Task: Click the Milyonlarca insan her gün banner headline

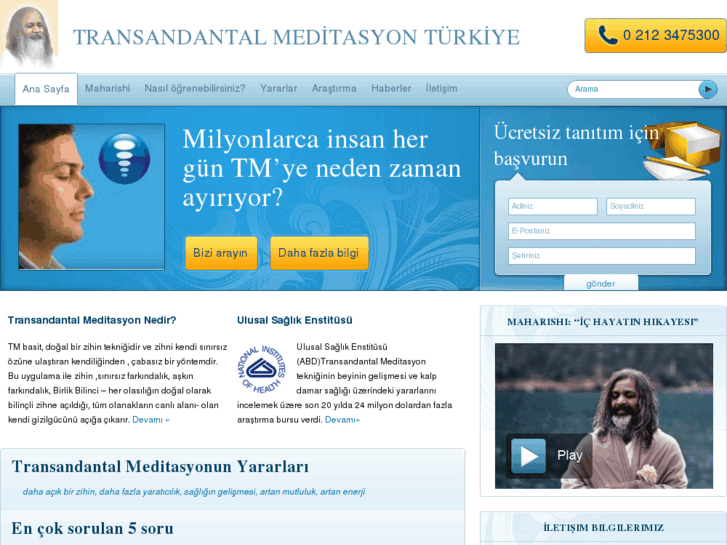Action: [322, 168]
